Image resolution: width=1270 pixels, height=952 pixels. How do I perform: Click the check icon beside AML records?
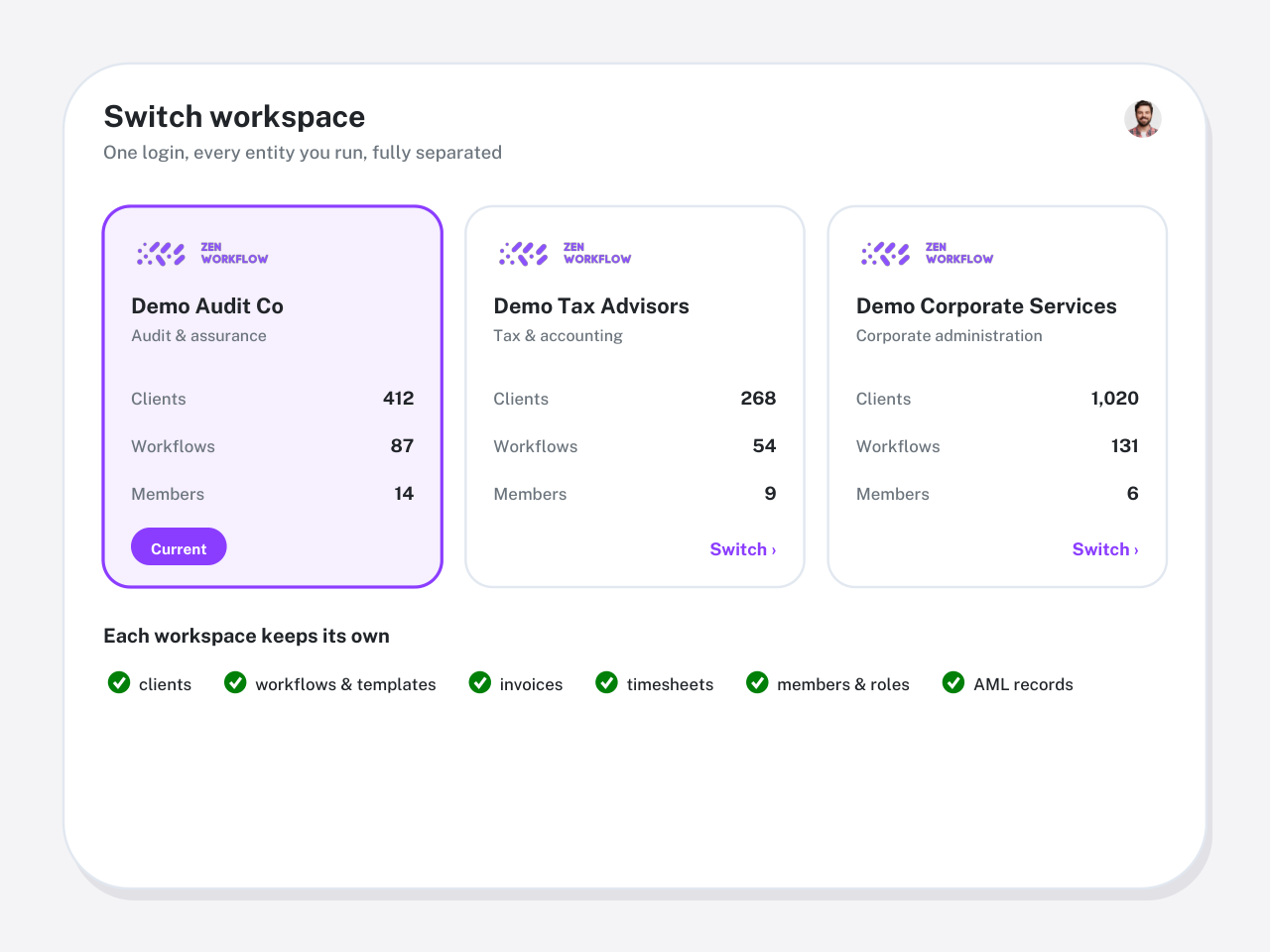pyautogui.click(x=953, y=682)
